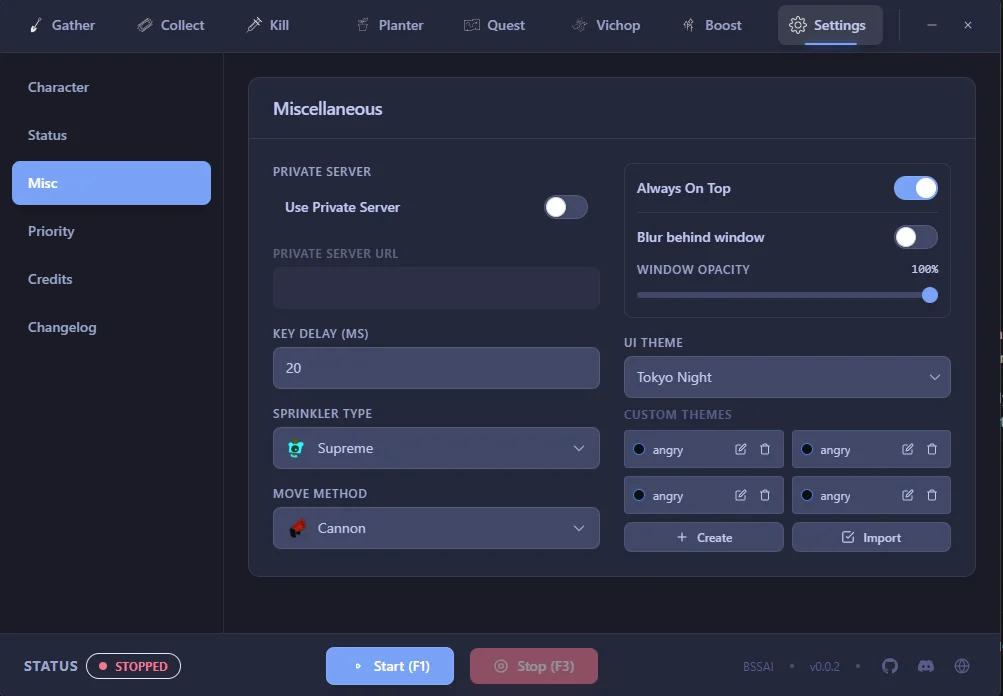
Task: Open the UI Theme dropdown
Action: pyautogui.click(x=786, y=377)
